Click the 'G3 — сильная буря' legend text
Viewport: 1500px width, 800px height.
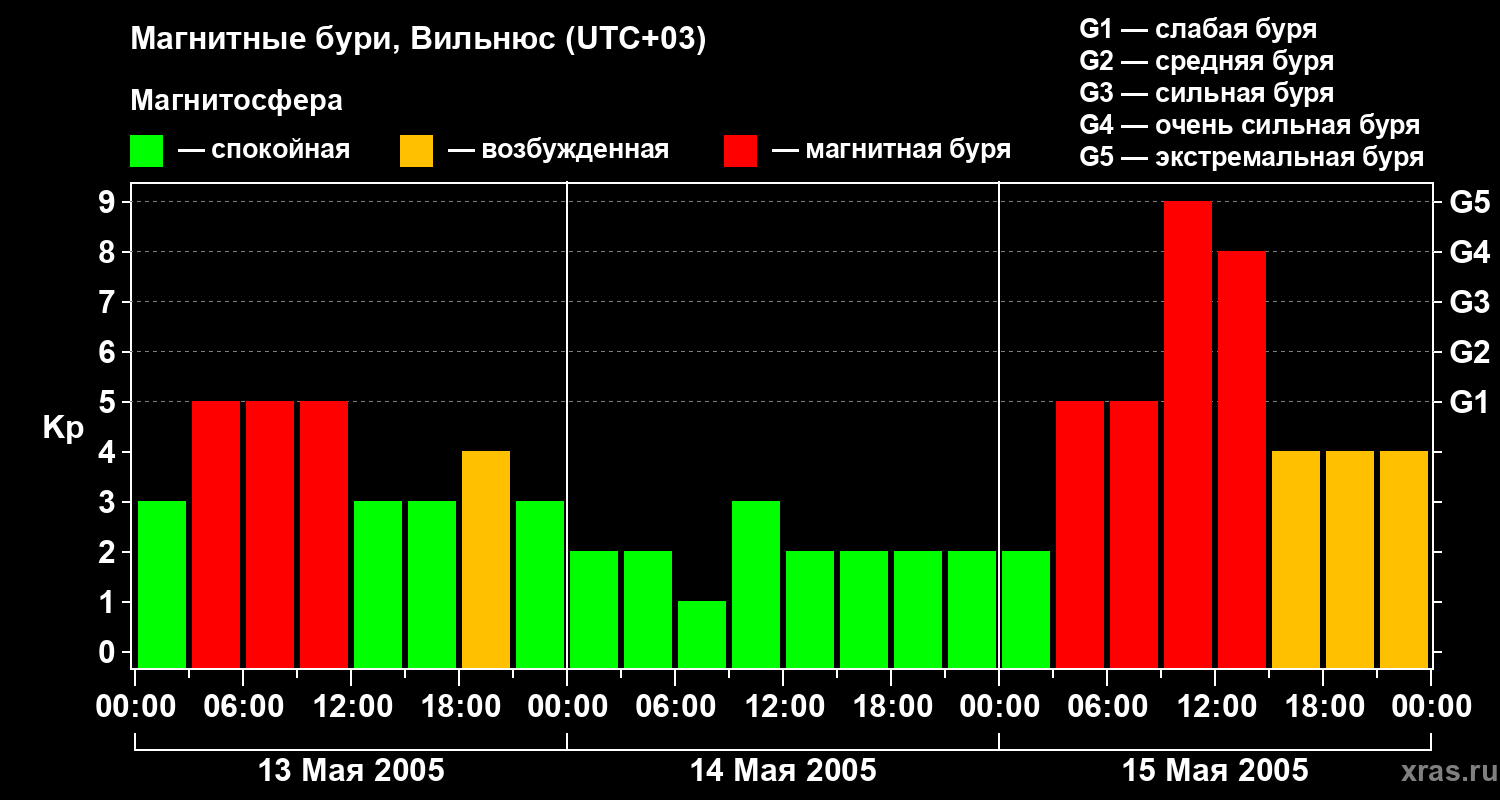1206,93
